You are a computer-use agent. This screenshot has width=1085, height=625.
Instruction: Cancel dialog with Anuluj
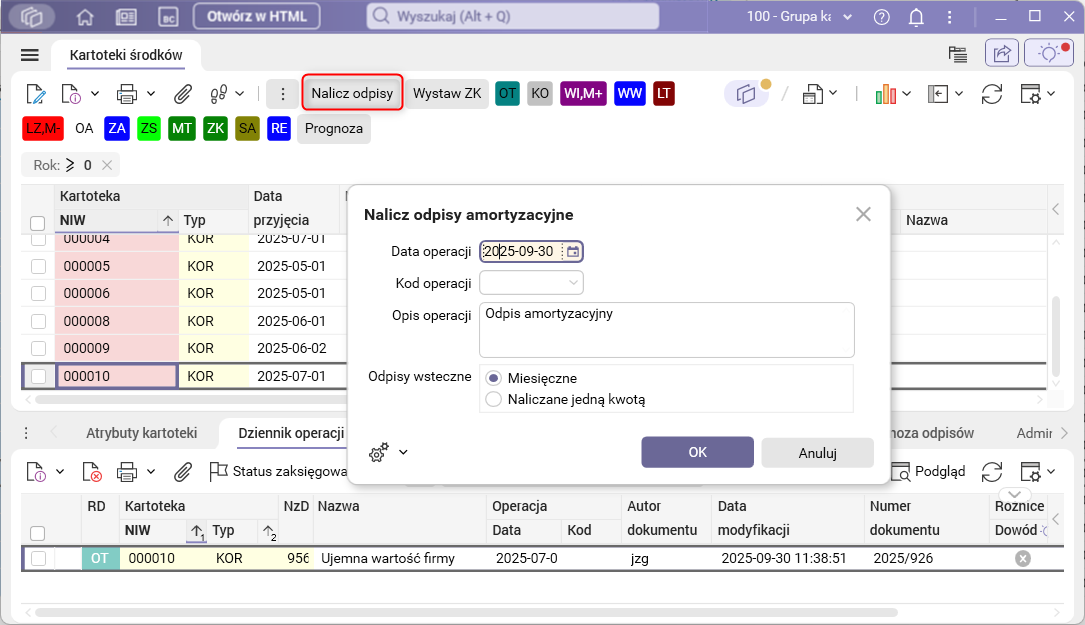click(817, 453)
